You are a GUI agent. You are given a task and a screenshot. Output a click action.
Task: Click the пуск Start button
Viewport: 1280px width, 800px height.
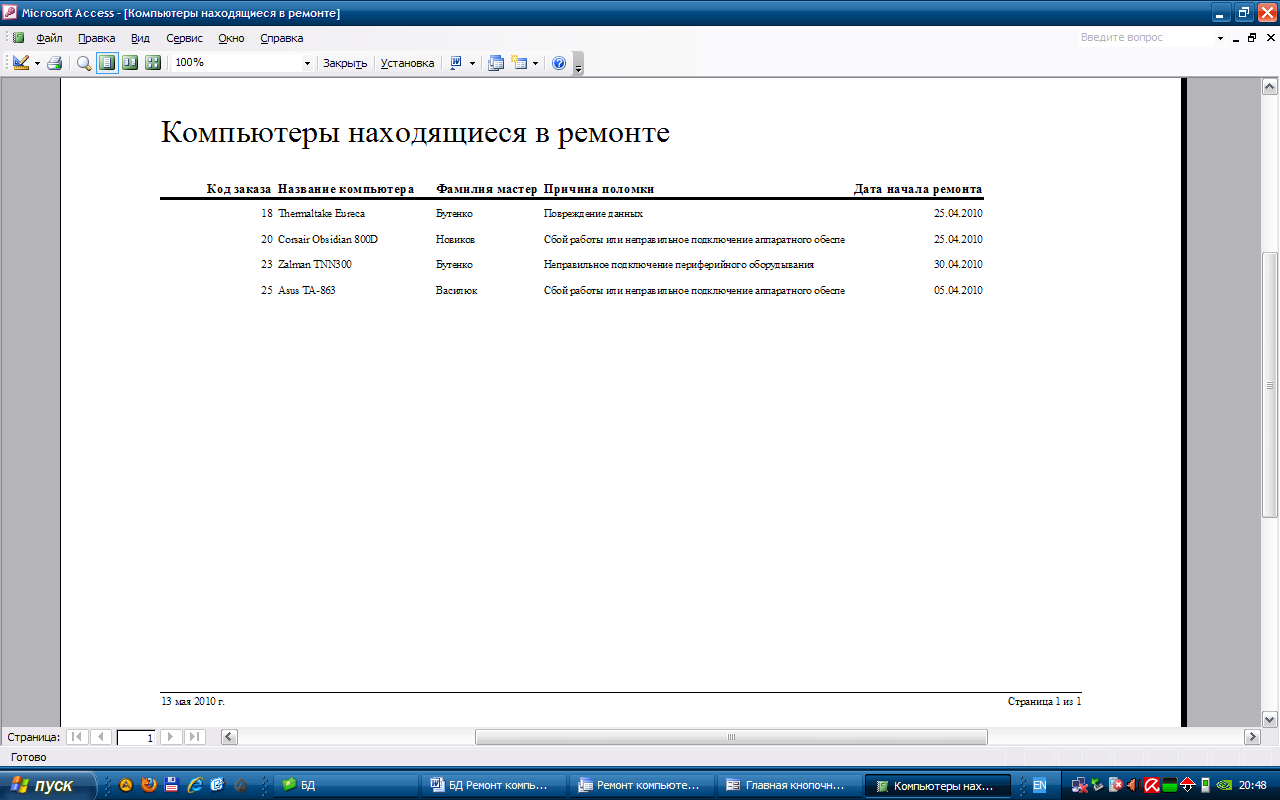point(48,785)
